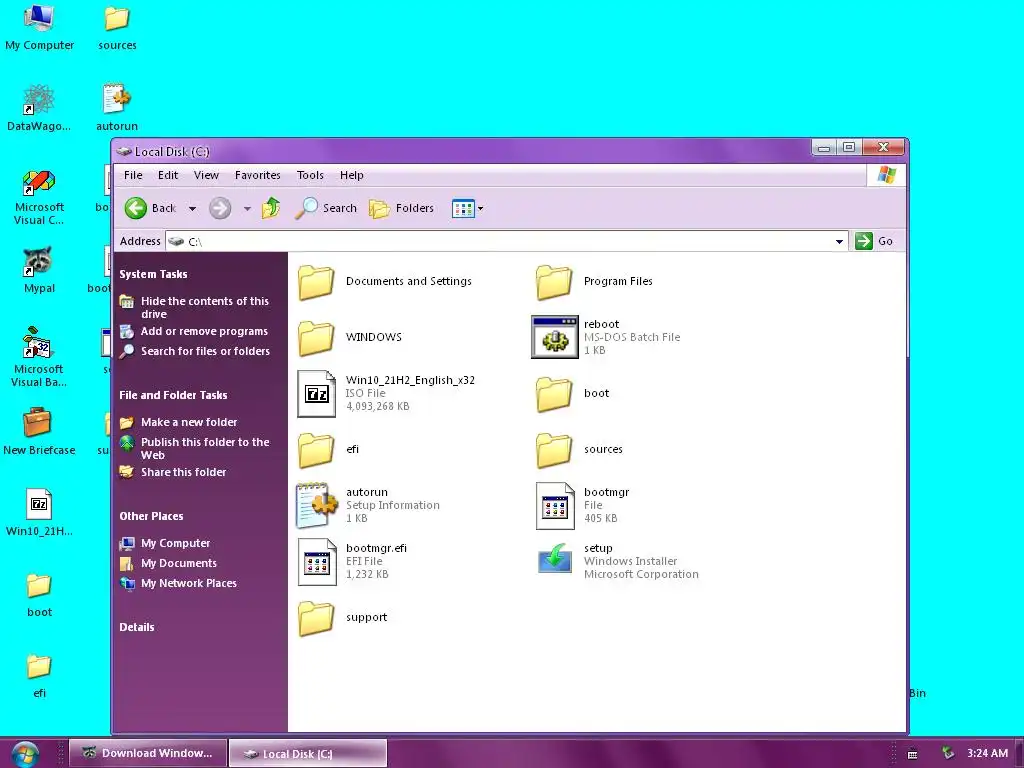1024x768 pixels.
Task: Open the Favorites menu
Action: click(258, 175)
